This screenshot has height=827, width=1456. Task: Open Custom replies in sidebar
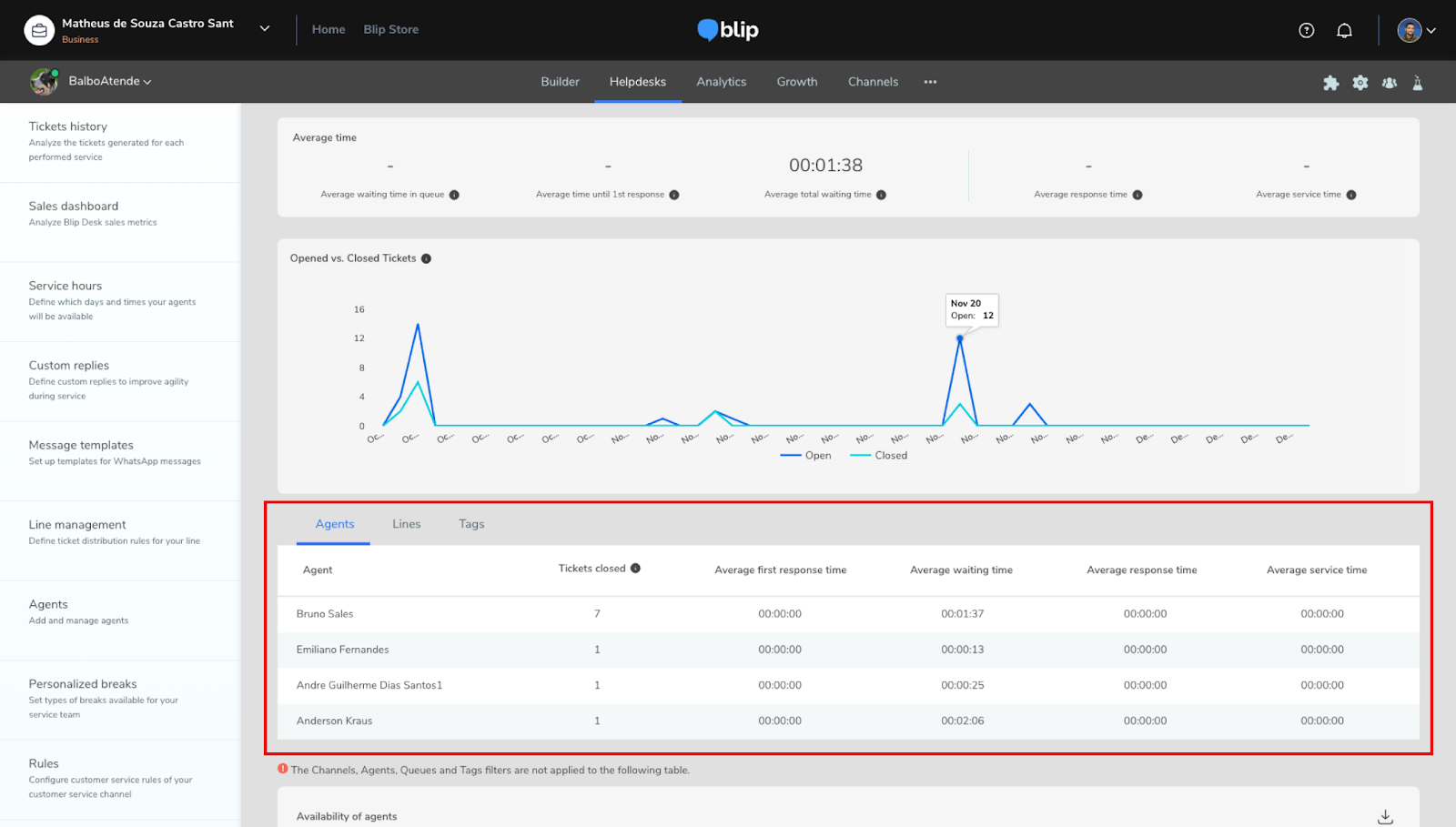pyautogui.click(x=69, y=366)
